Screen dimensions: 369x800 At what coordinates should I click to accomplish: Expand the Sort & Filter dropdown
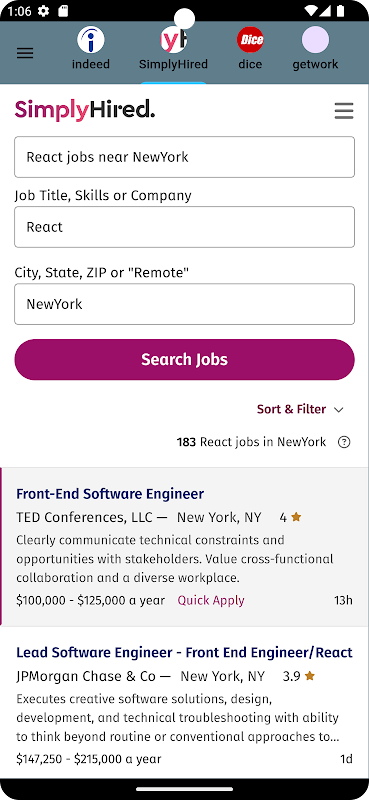click(300, 409)
